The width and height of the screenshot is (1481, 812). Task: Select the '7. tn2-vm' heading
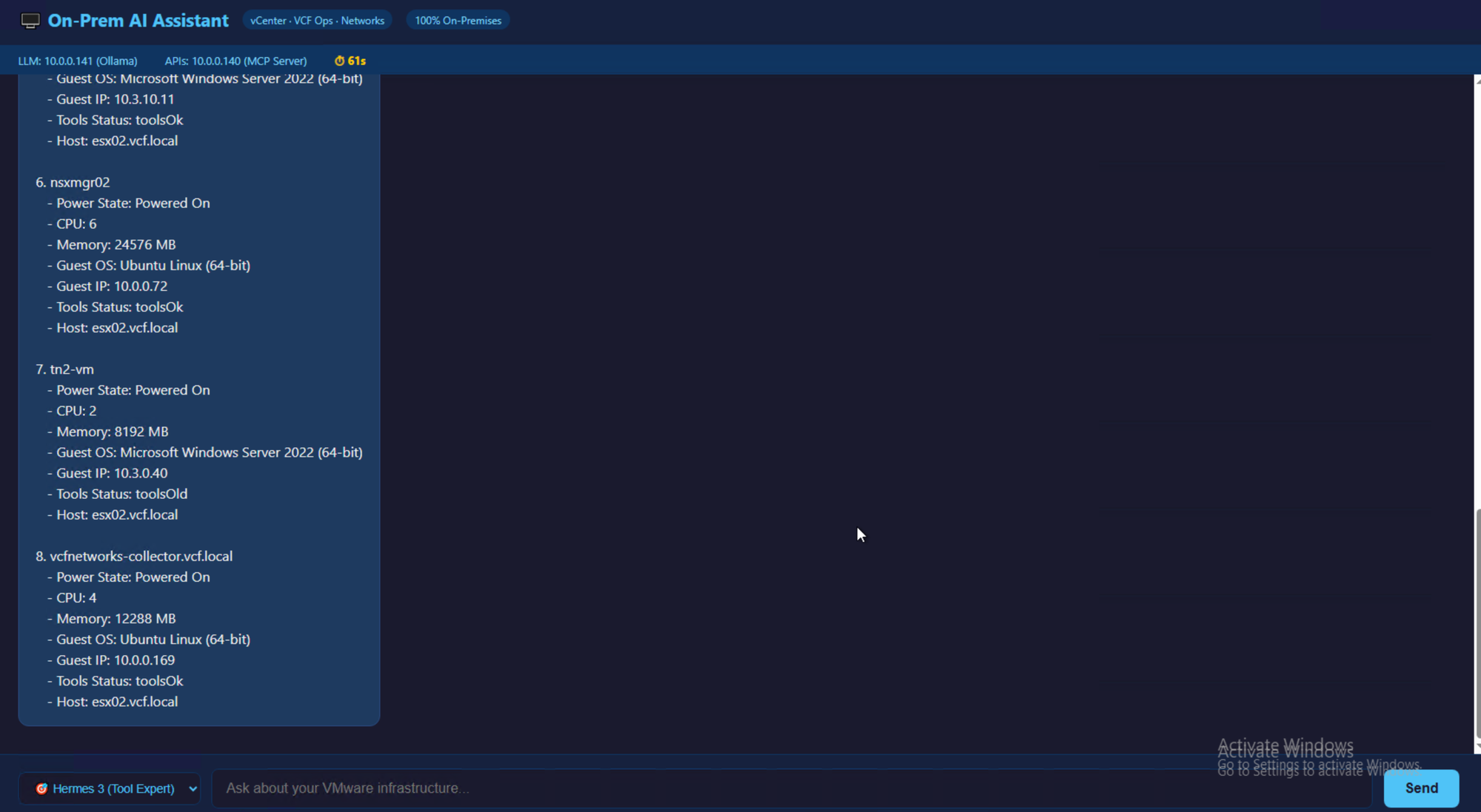pyautogui.click(x=64, y=369)
